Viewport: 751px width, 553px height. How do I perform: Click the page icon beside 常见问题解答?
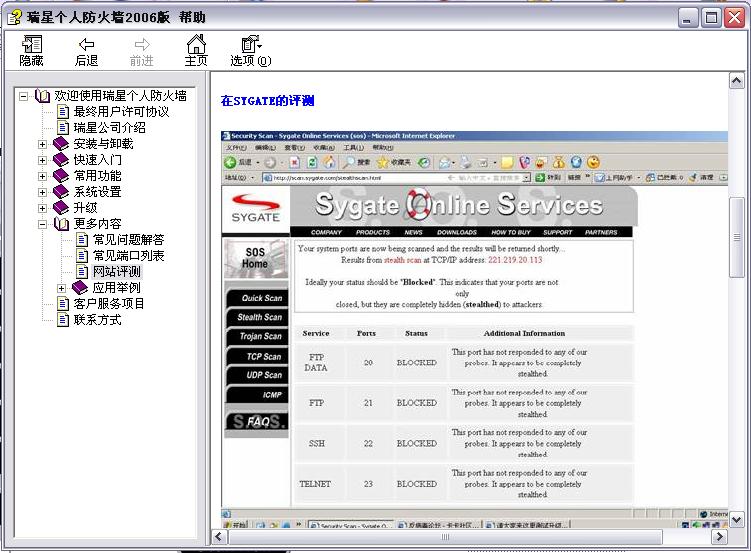tap(82, 240)
